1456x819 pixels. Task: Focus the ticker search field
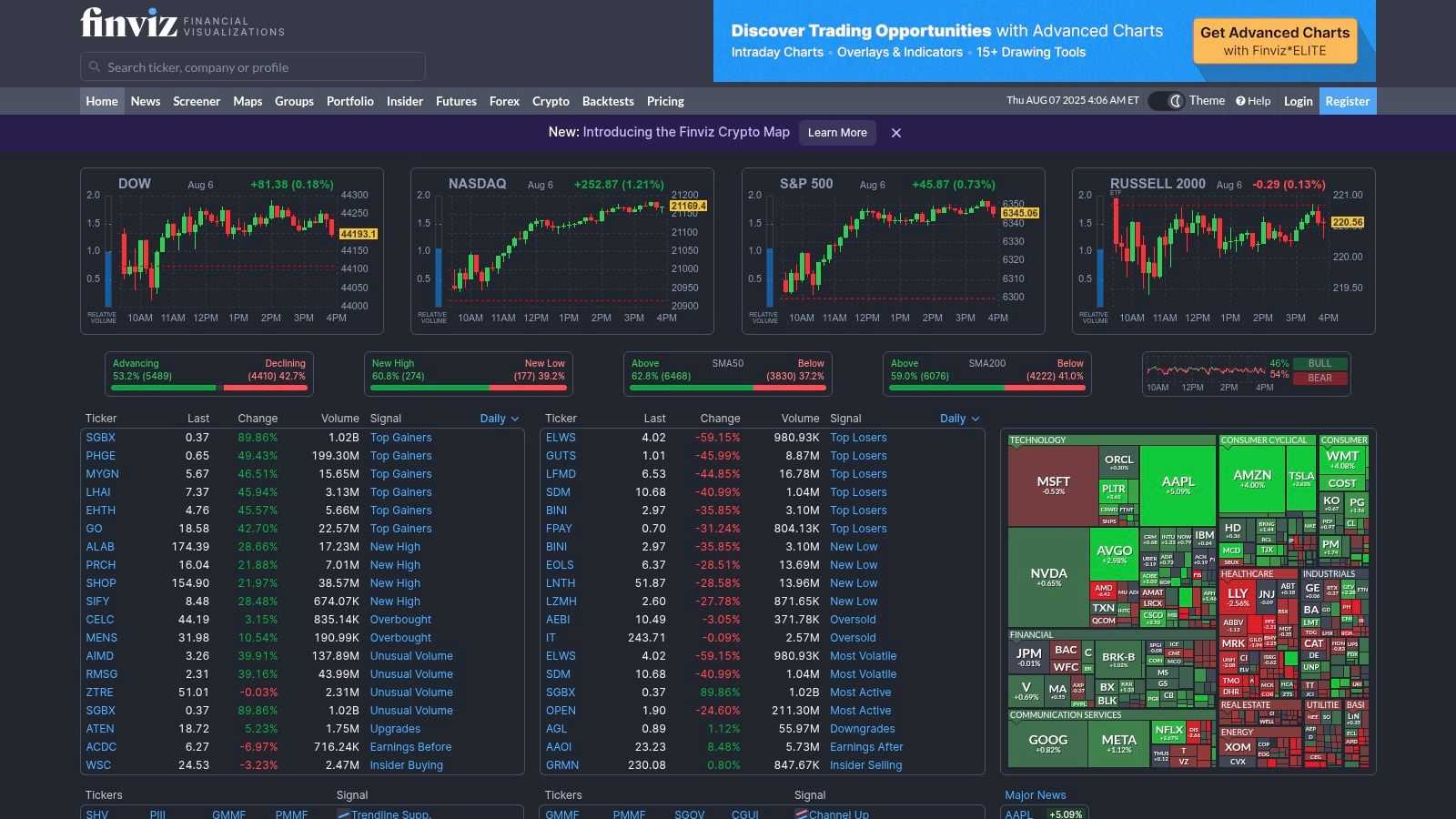point(253,67)
